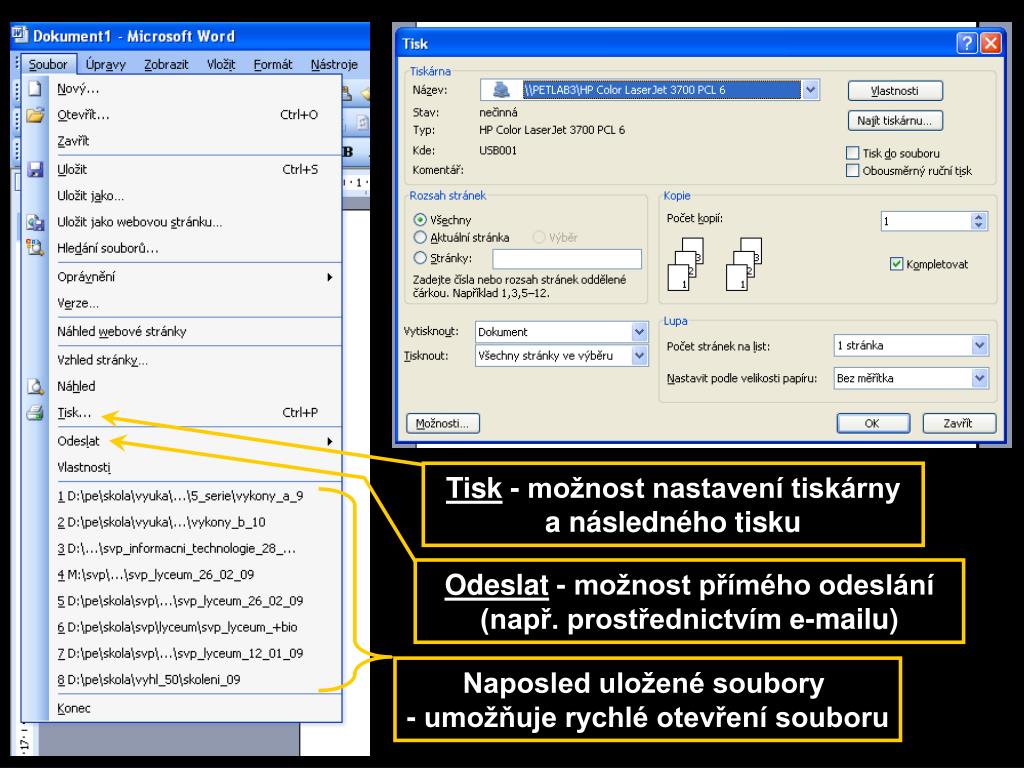This screenshot has height=768, width=1024.
Task: Select the Výběr radio option
Action: pos(539,237)
